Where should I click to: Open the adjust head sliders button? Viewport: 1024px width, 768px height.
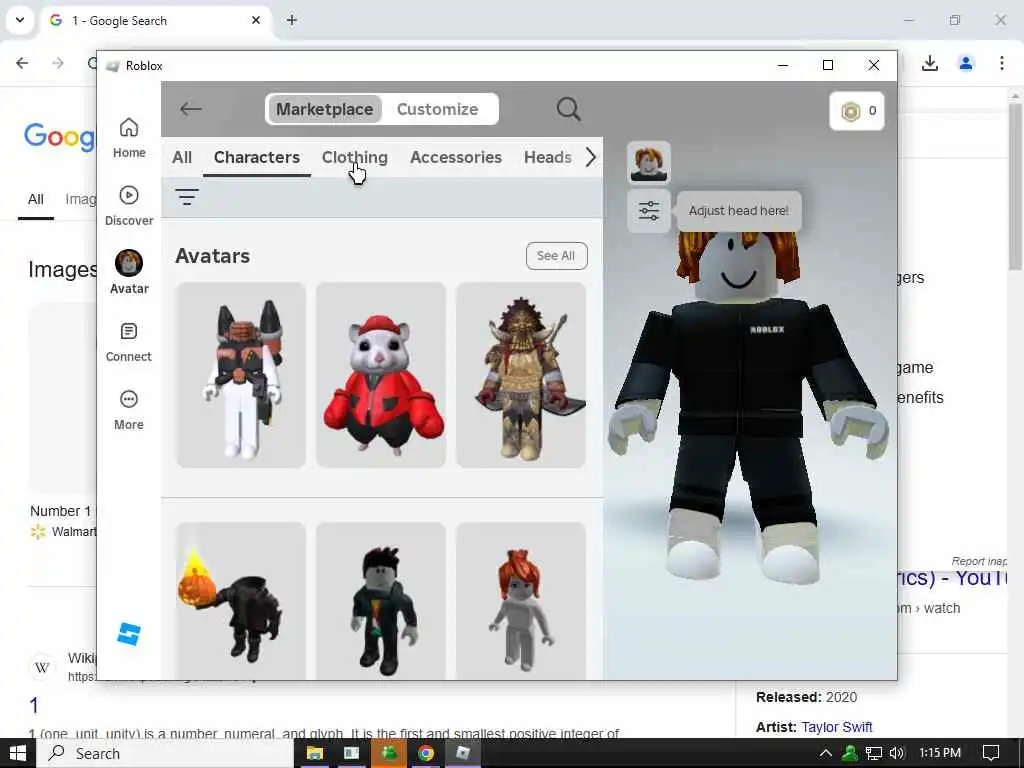pos(648,211)
